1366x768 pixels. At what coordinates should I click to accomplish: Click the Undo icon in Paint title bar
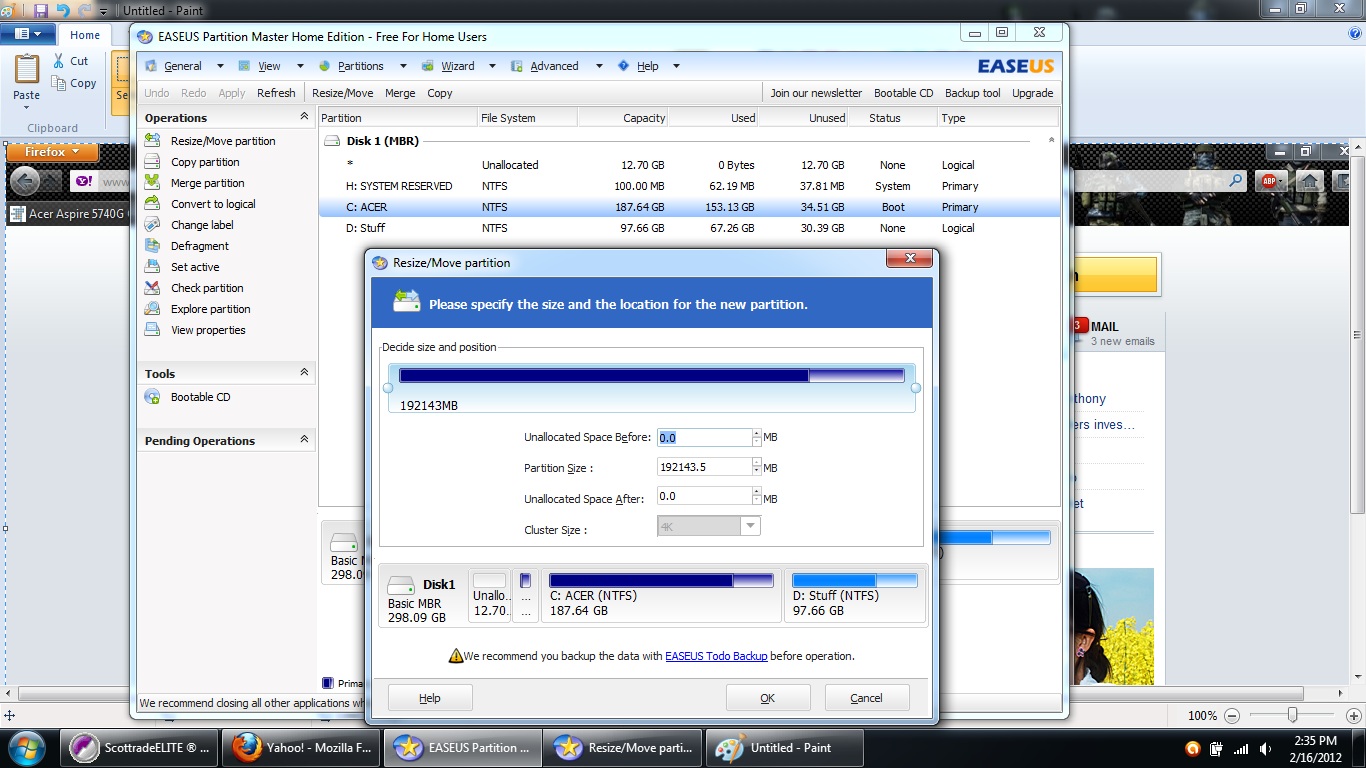coord(63,11)
